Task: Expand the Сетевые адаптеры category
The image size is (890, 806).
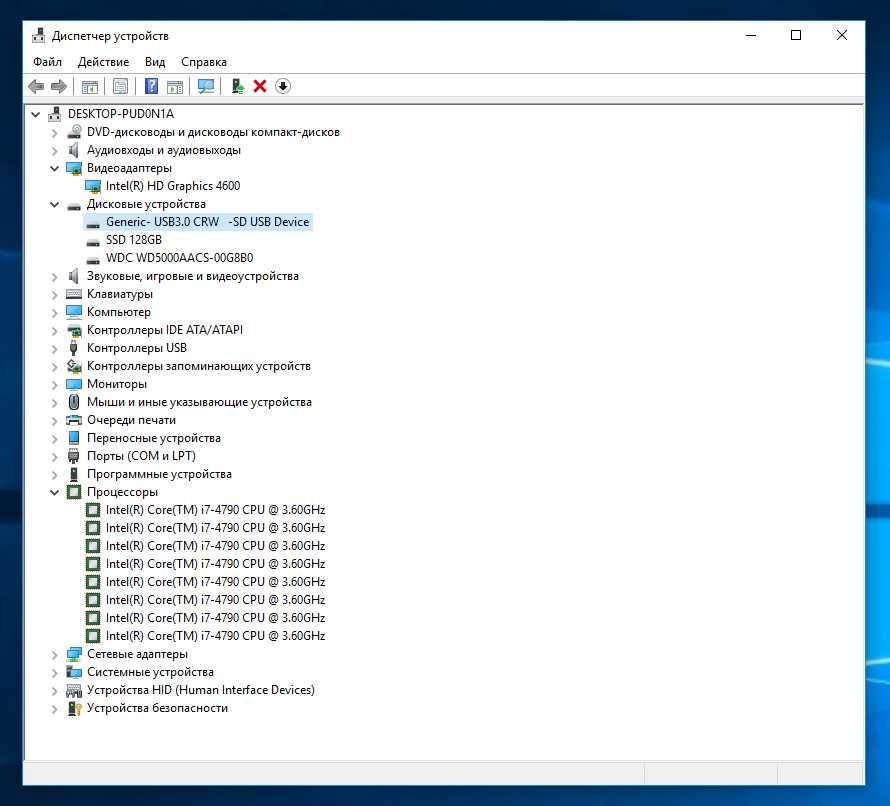Action: coord(54,654)
